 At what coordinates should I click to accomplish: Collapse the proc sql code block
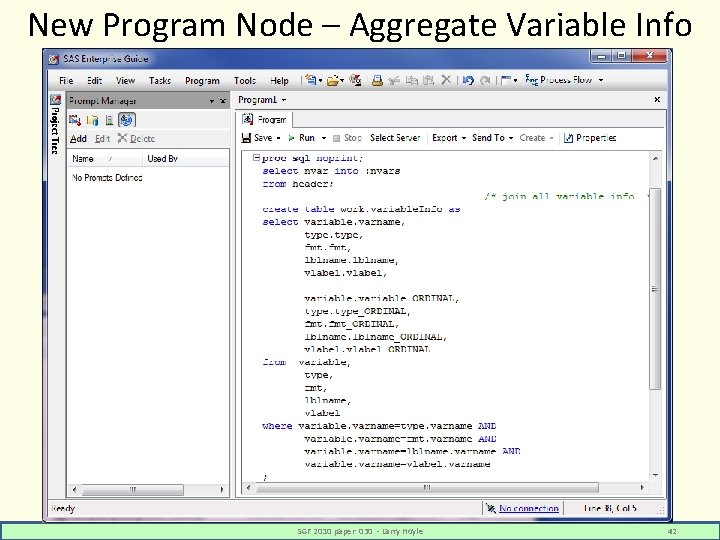tap(256, 158)
